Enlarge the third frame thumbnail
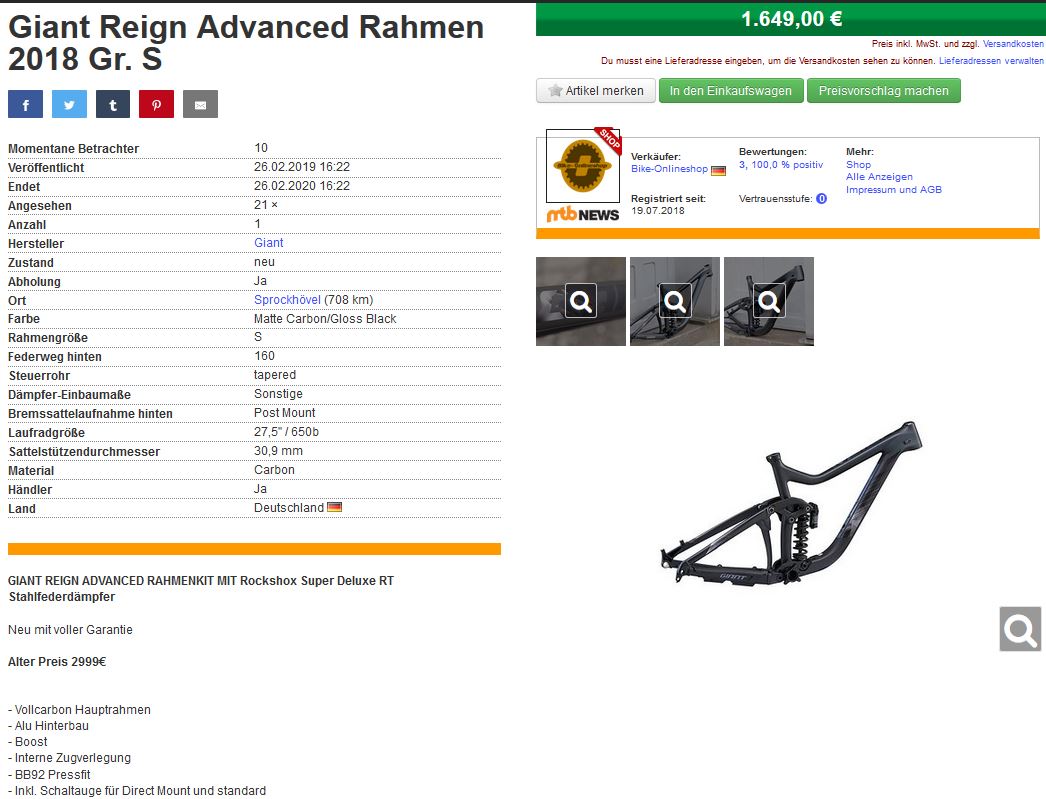The width and height of the screenshot is (1046, 799). (769, 301)
